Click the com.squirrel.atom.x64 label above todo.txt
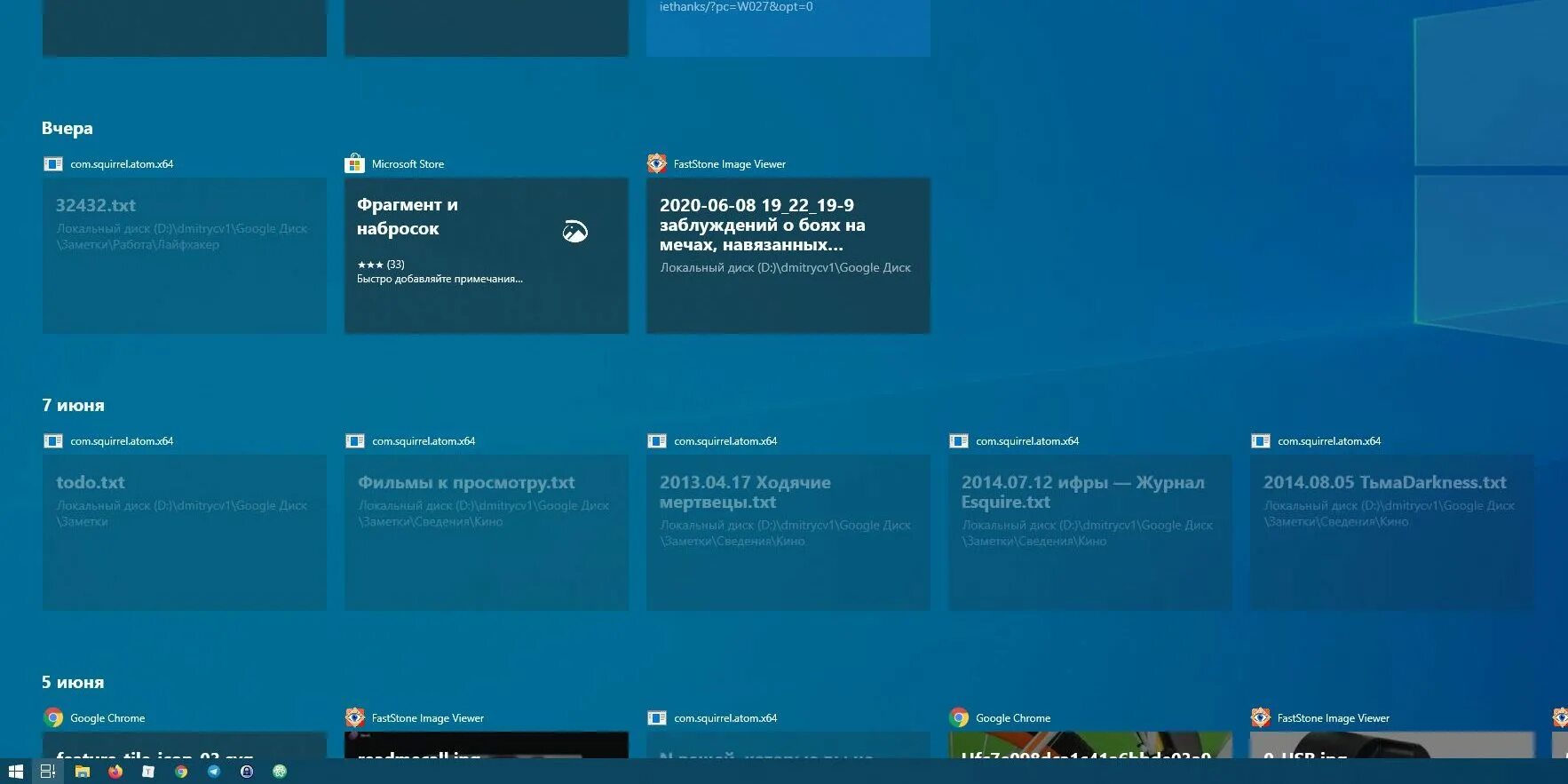 pos(122,441)
